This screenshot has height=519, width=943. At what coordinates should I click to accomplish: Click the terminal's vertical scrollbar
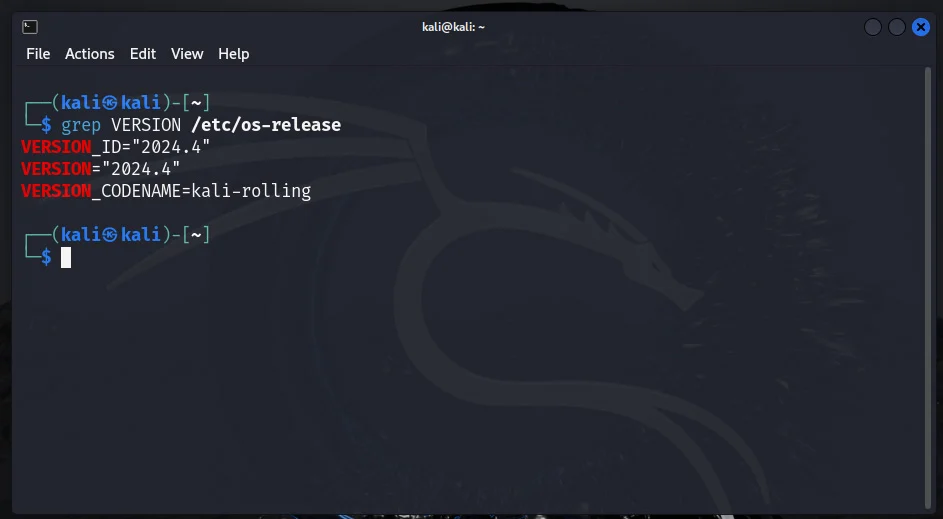coord(928,289)
